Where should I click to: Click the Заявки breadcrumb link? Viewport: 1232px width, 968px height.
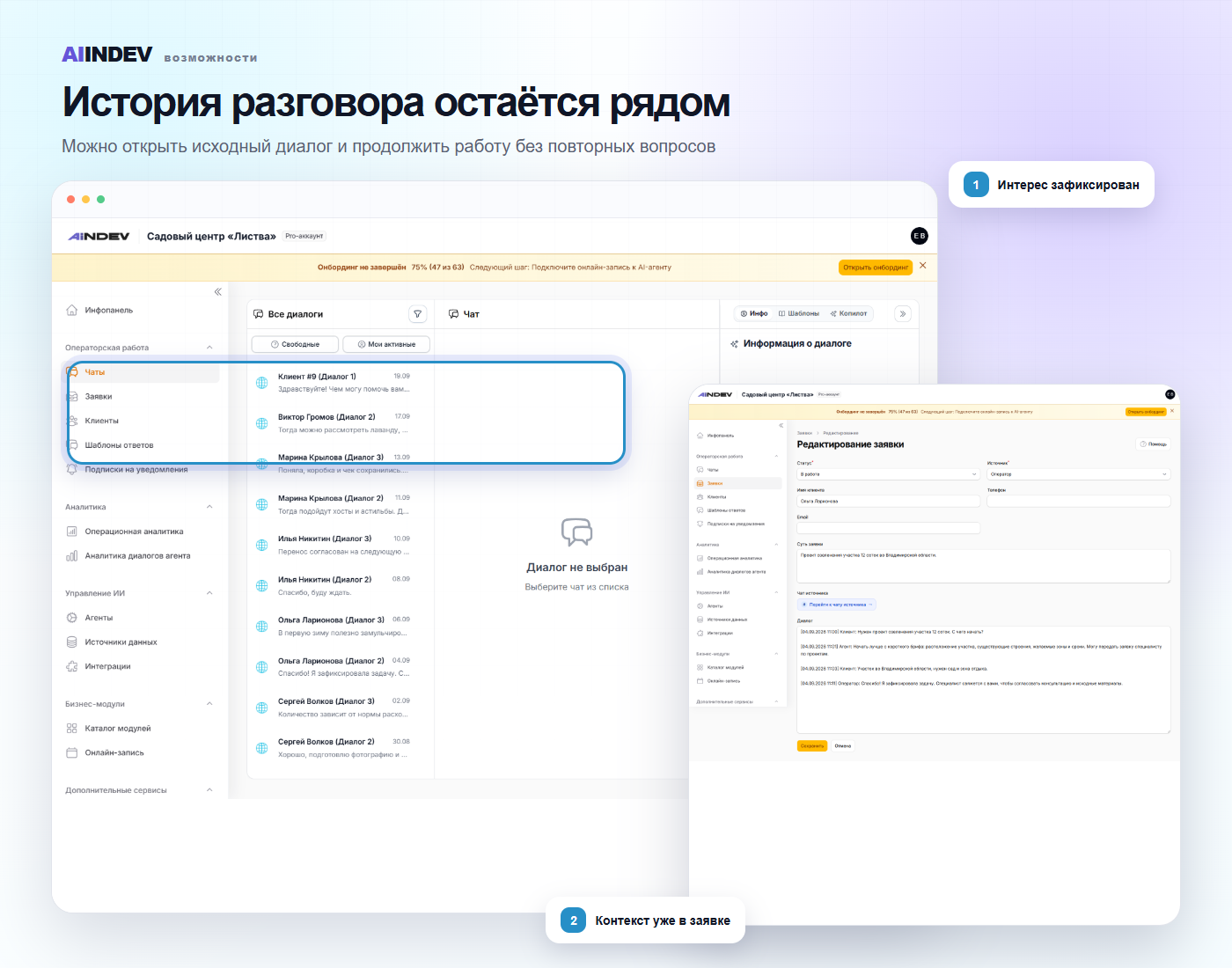805,433
